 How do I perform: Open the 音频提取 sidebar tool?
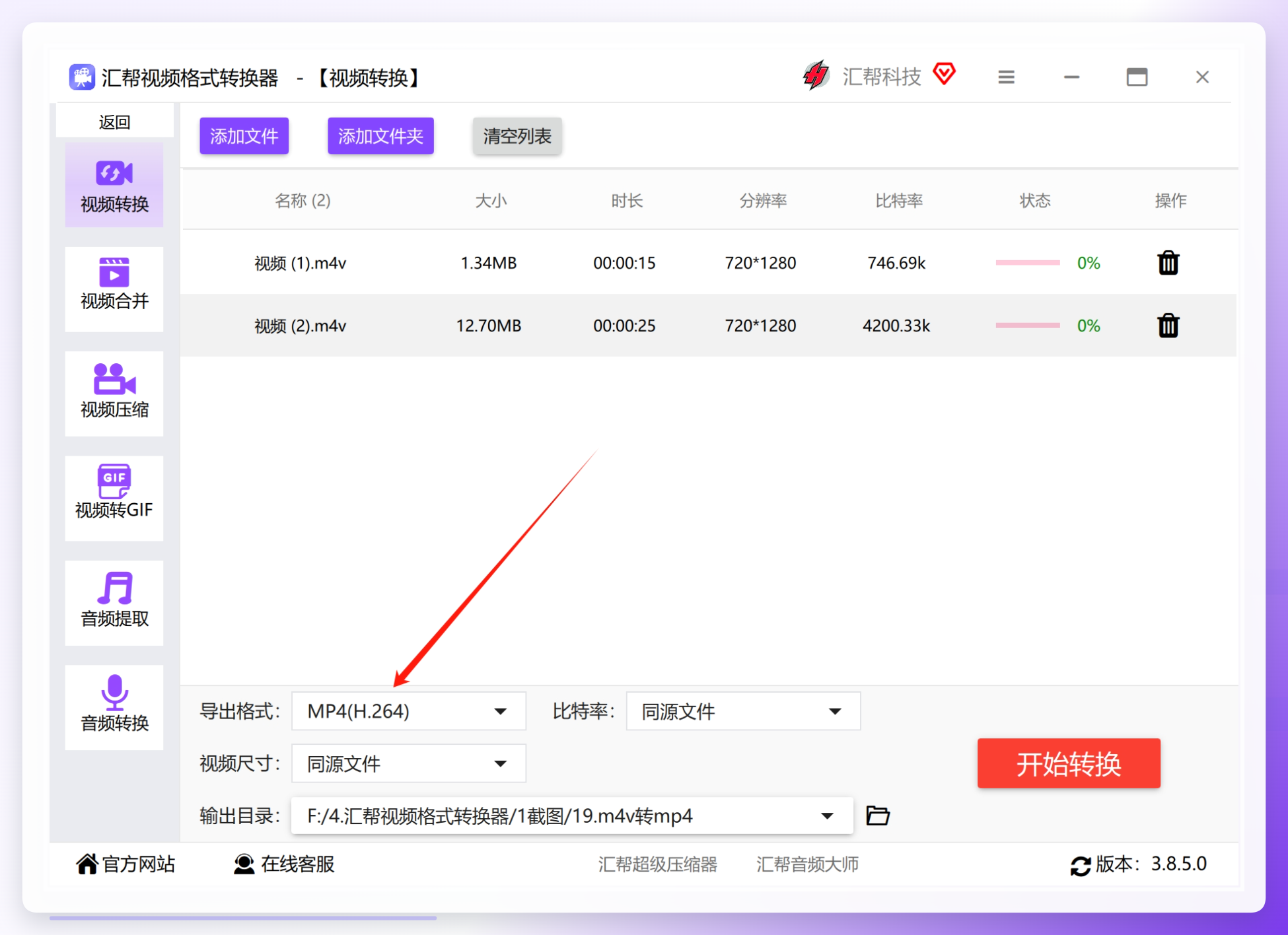click(x=114, y=602)
